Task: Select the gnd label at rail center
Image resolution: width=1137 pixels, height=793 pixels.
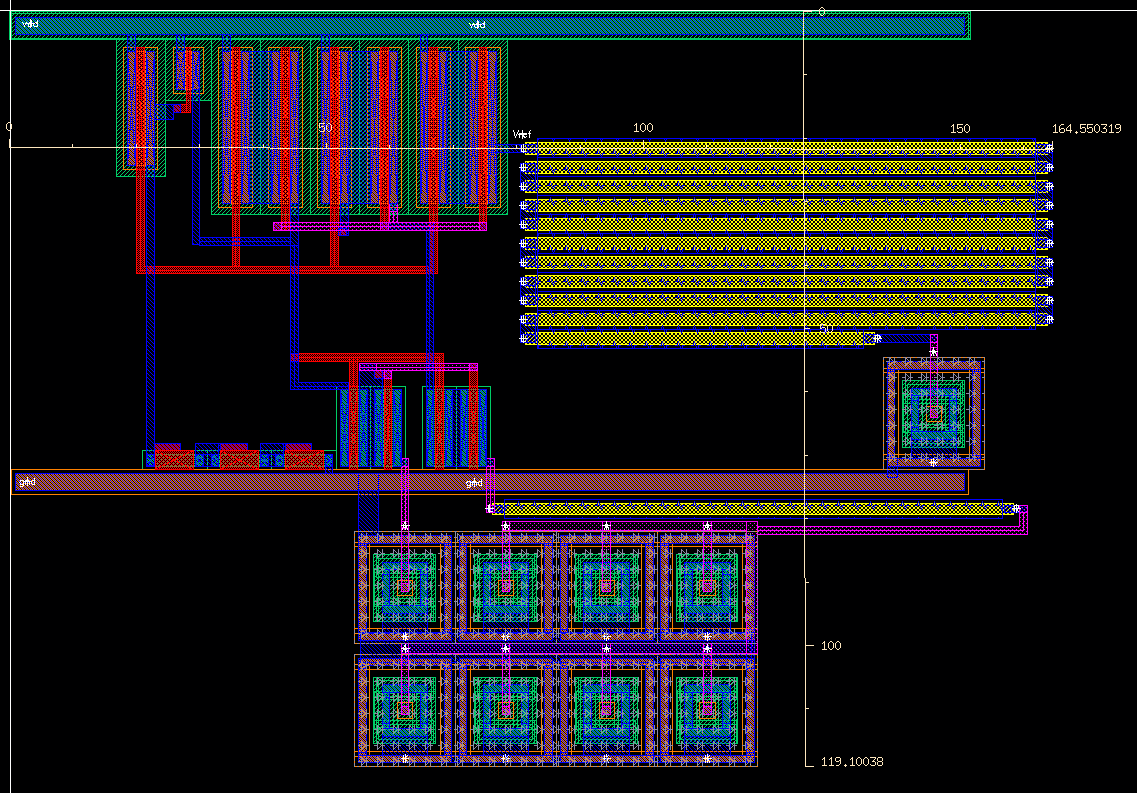Action: point(474,483)
